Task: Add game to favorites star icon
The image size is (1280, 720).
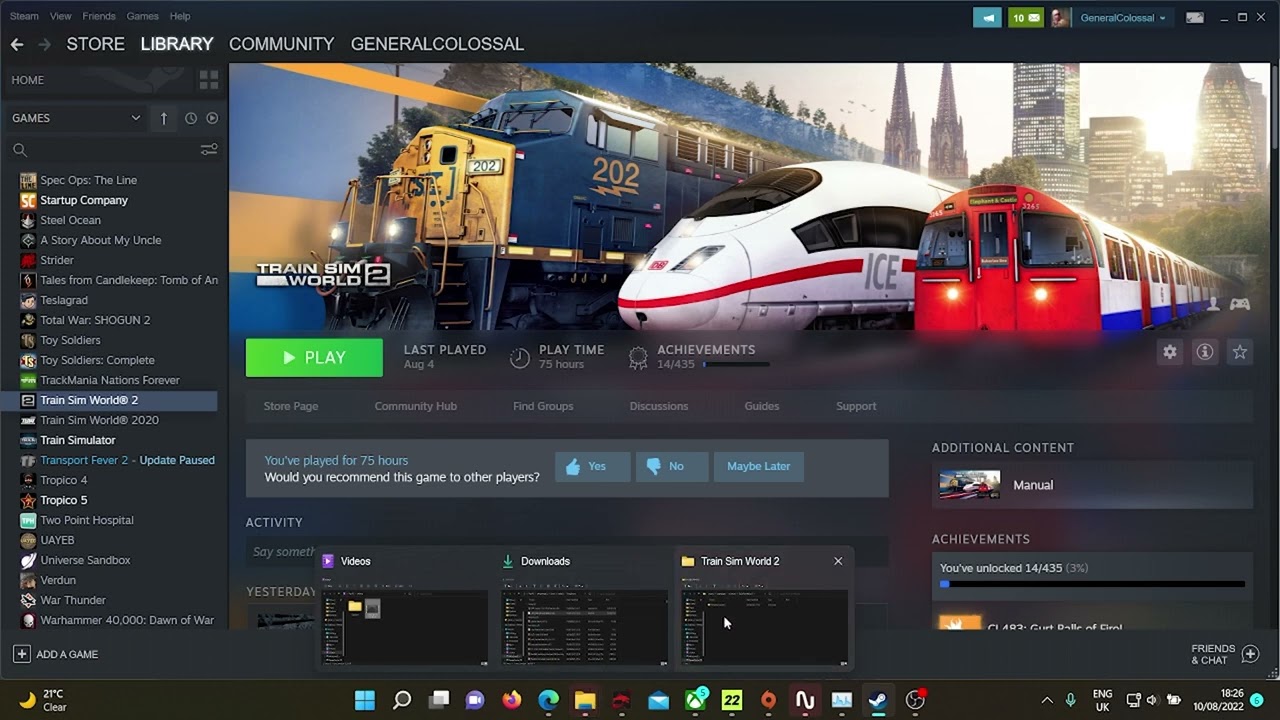Action: [1240, 352]
